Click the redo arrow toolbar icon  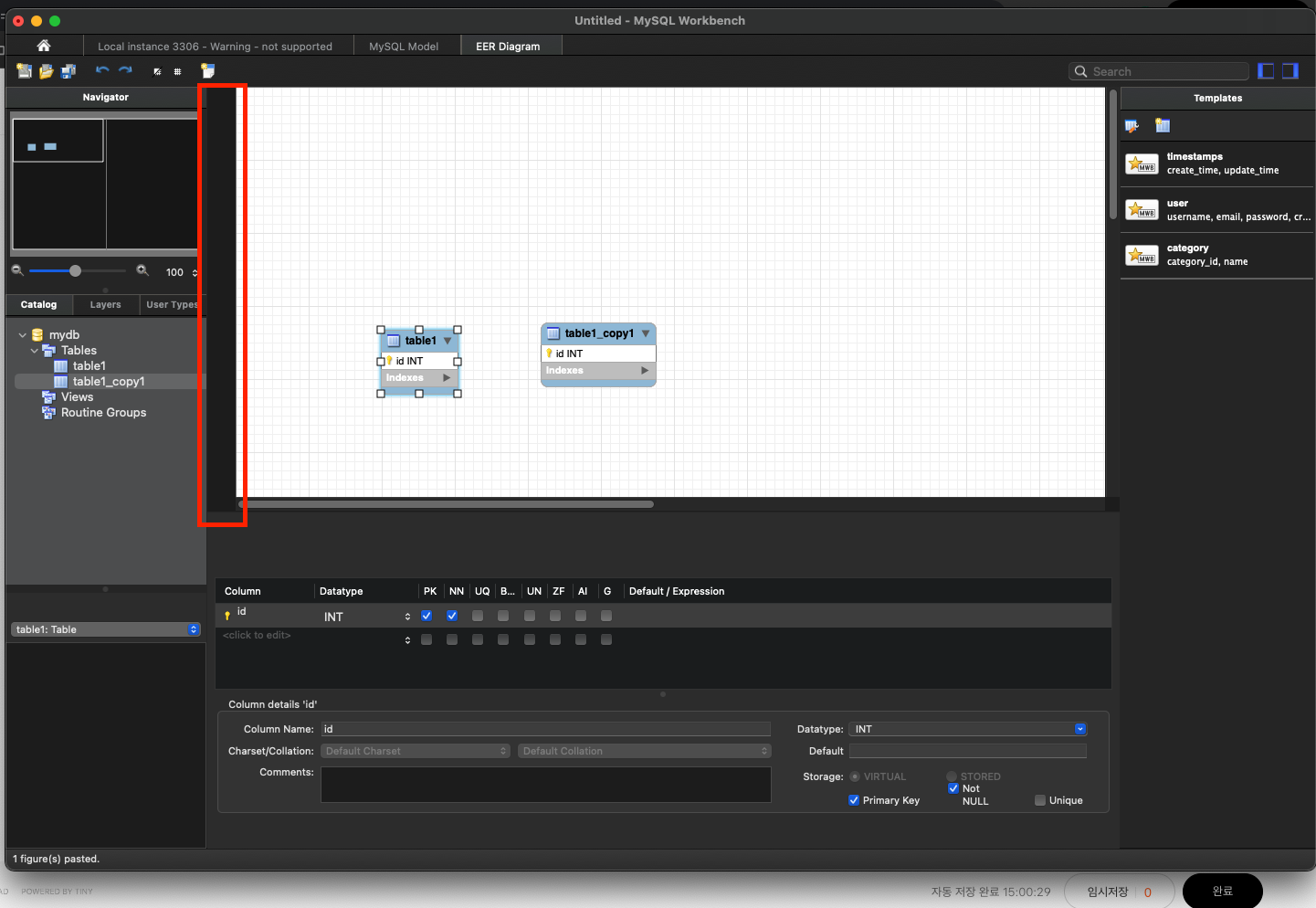[125, 70]
